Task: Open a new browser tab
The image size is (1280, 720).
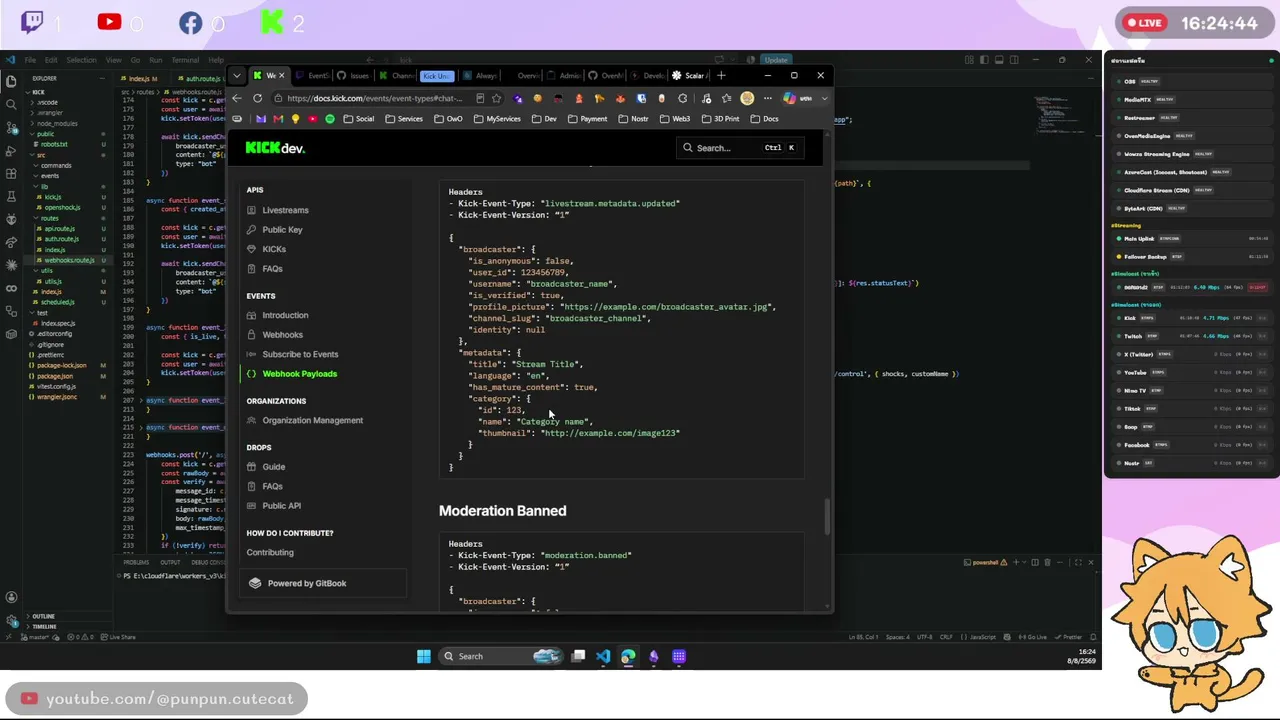Action: pyautogui.click(x=721, y=75)
